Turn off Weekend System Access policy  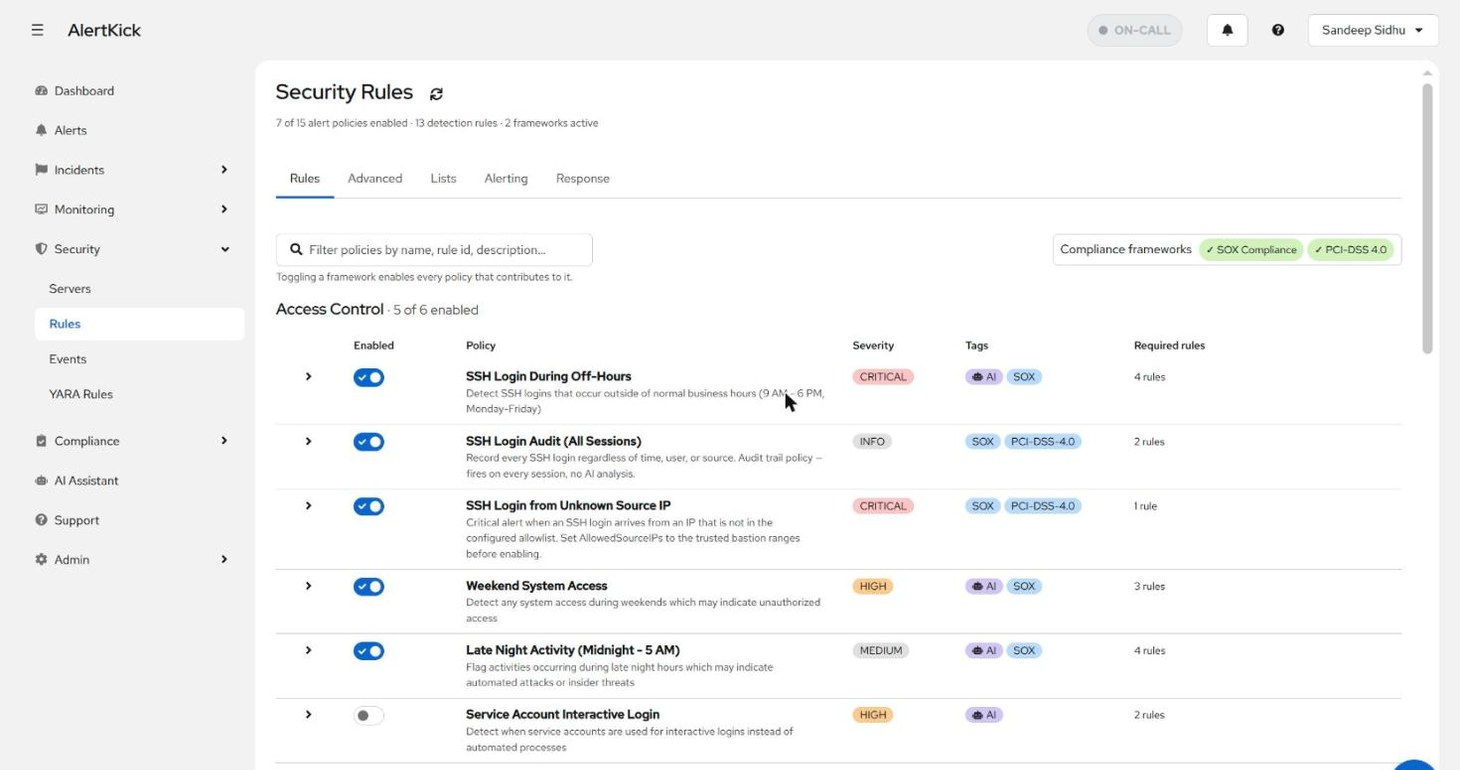point(368,586)
